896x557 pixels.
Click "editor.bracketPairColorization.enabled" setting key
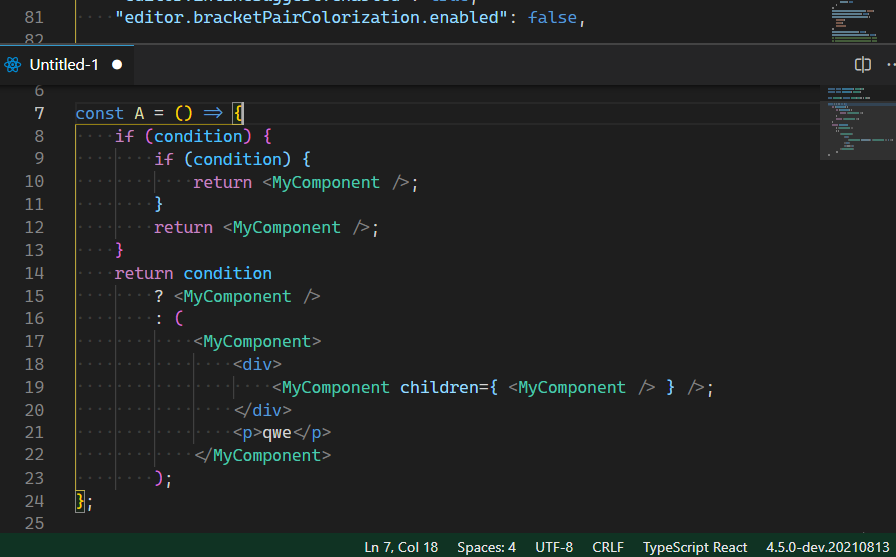coord(311,18)
